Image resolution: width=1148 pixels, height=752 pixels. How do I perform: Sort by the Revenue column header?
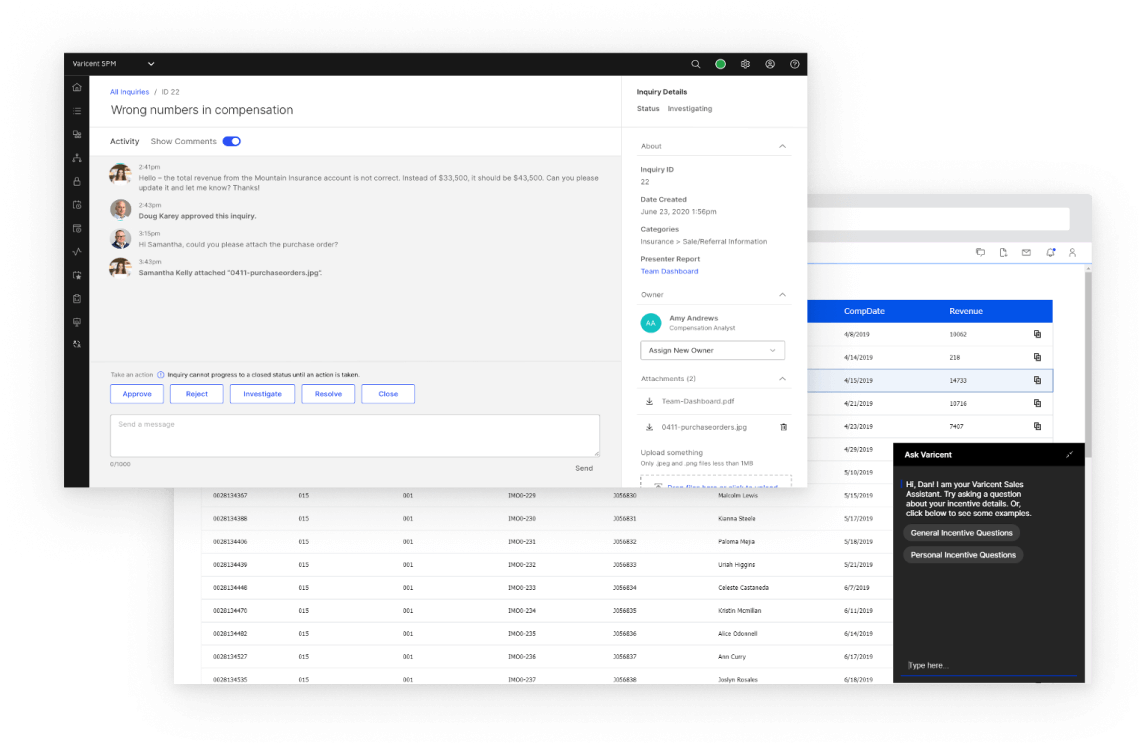966,311
